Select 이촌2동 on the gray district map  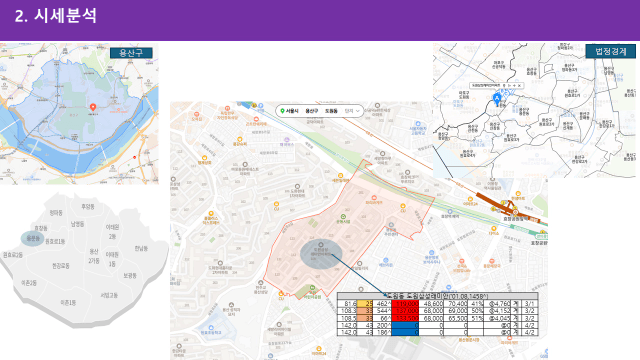click(29, 282)
